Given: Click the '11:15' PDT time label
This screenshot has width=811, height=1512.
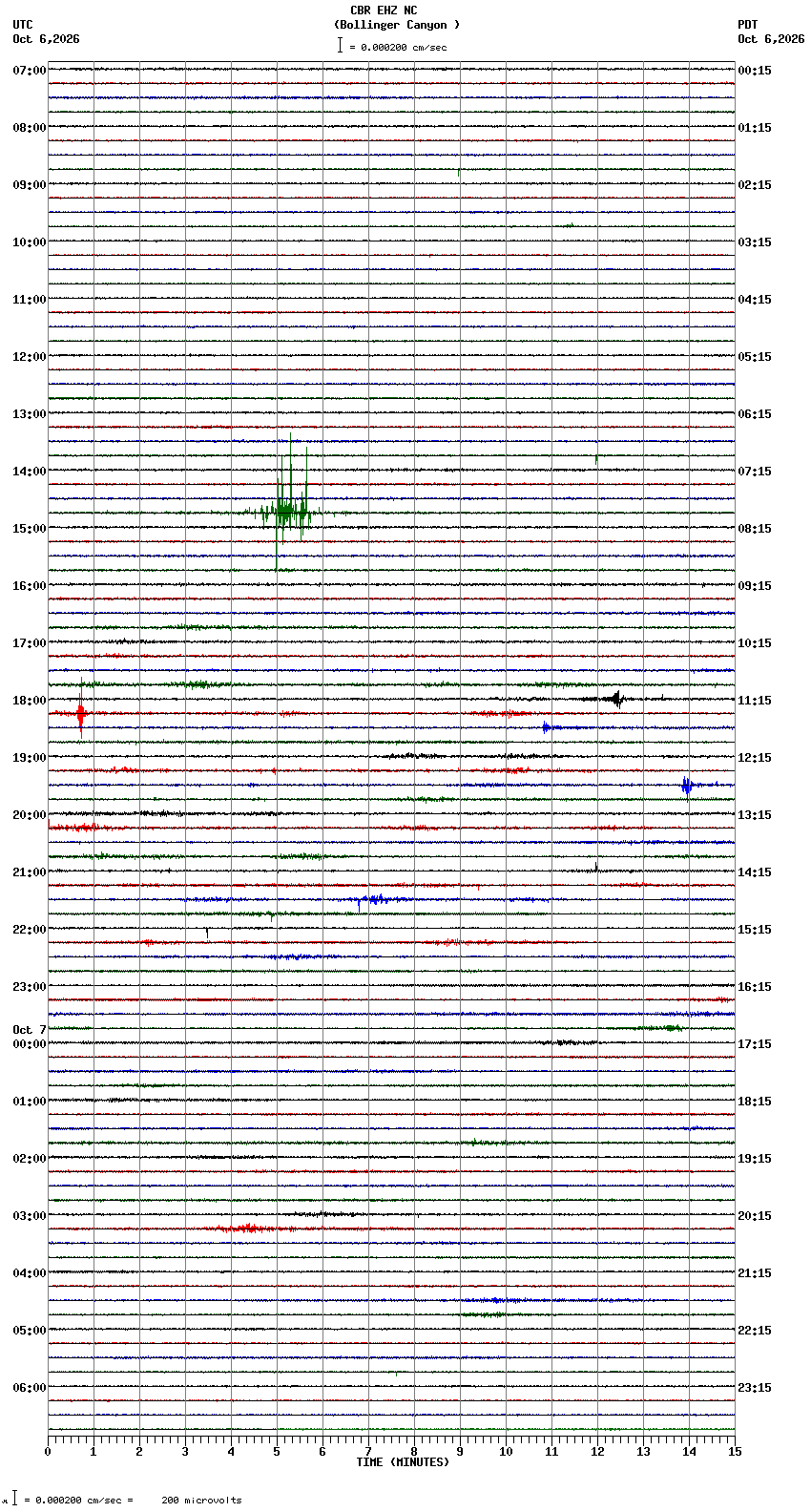Looking at the screenshot, I should click(x=755, y=701).
